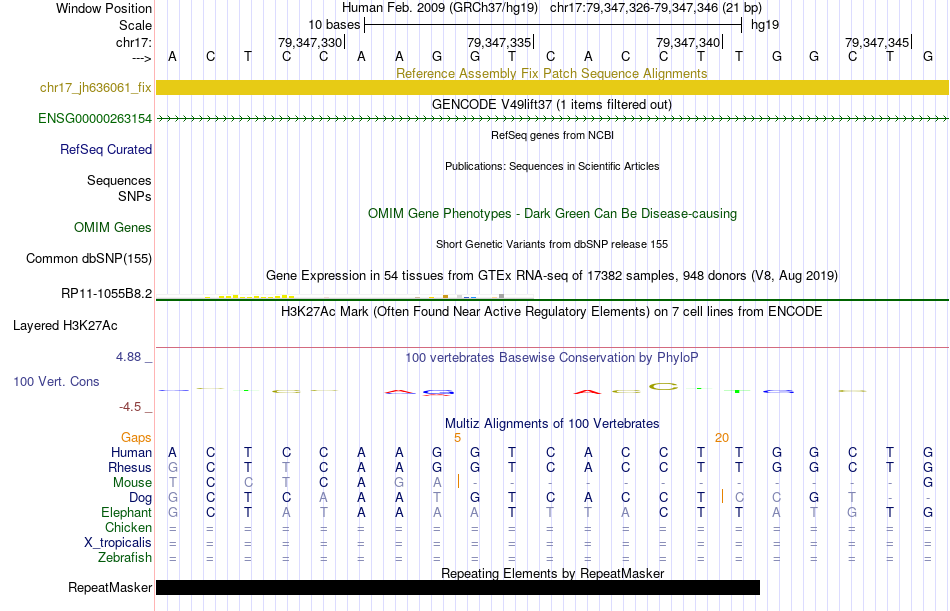Click Reference Assembly Fix Patch Sequence Alignments title
This screenshot has width=950, height=611.
click(552, 73)
